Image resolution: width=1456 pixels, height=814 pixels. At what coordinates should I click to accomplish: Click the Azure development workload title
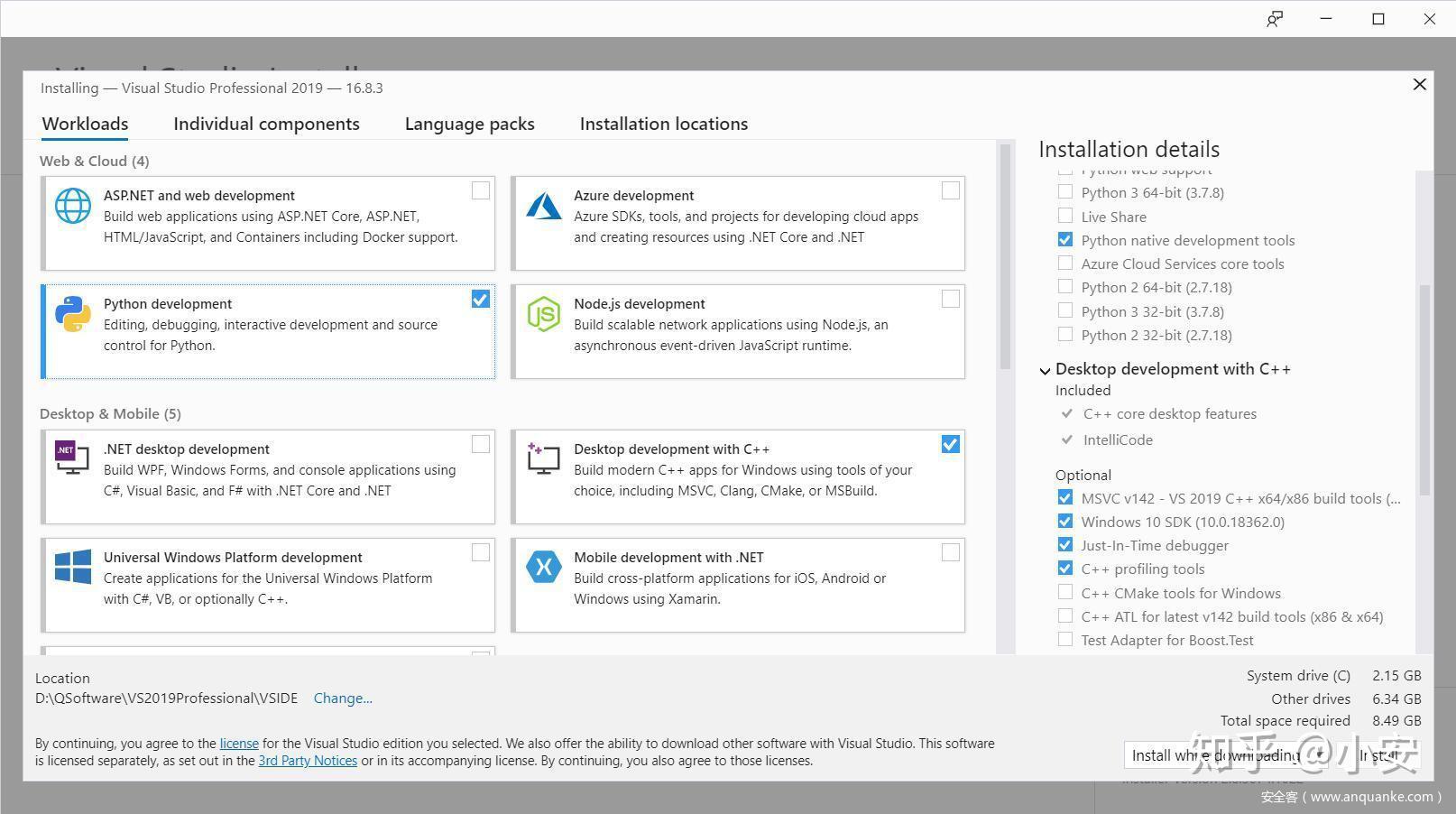click(634, 196)
